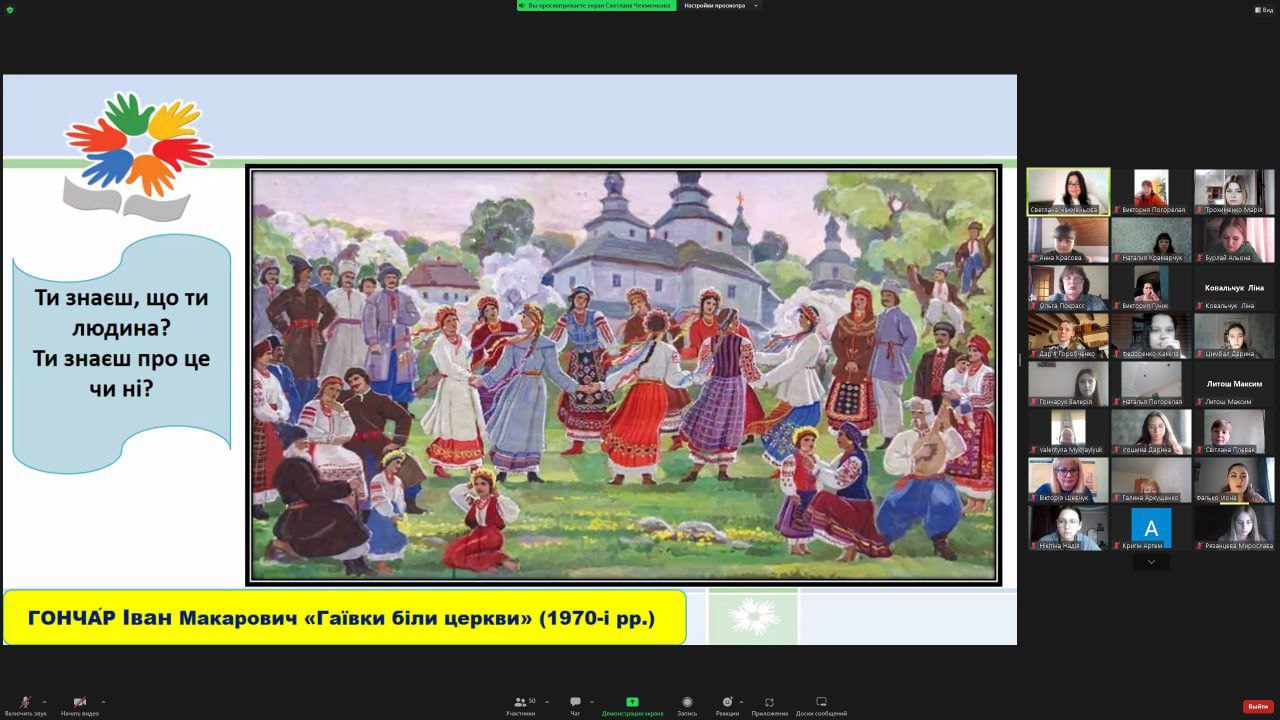
Task: Click Кригін Артем avatar tile with letter A
Action: (1151, 528)
